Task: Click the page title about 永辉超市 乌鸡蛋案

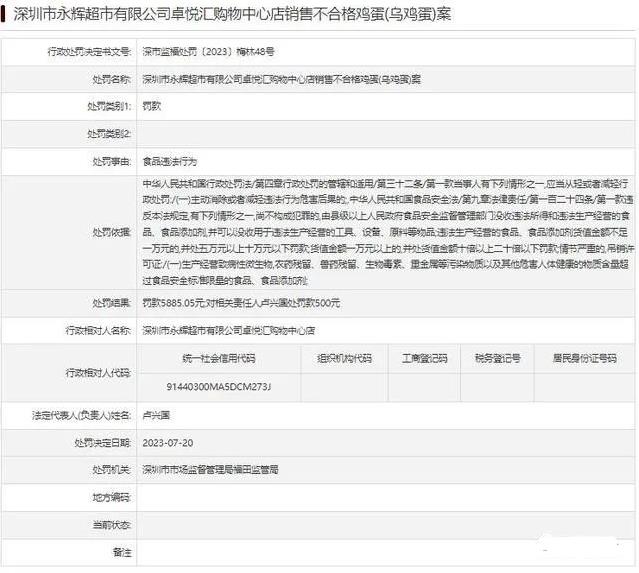Action: click(x=232, y=15)
